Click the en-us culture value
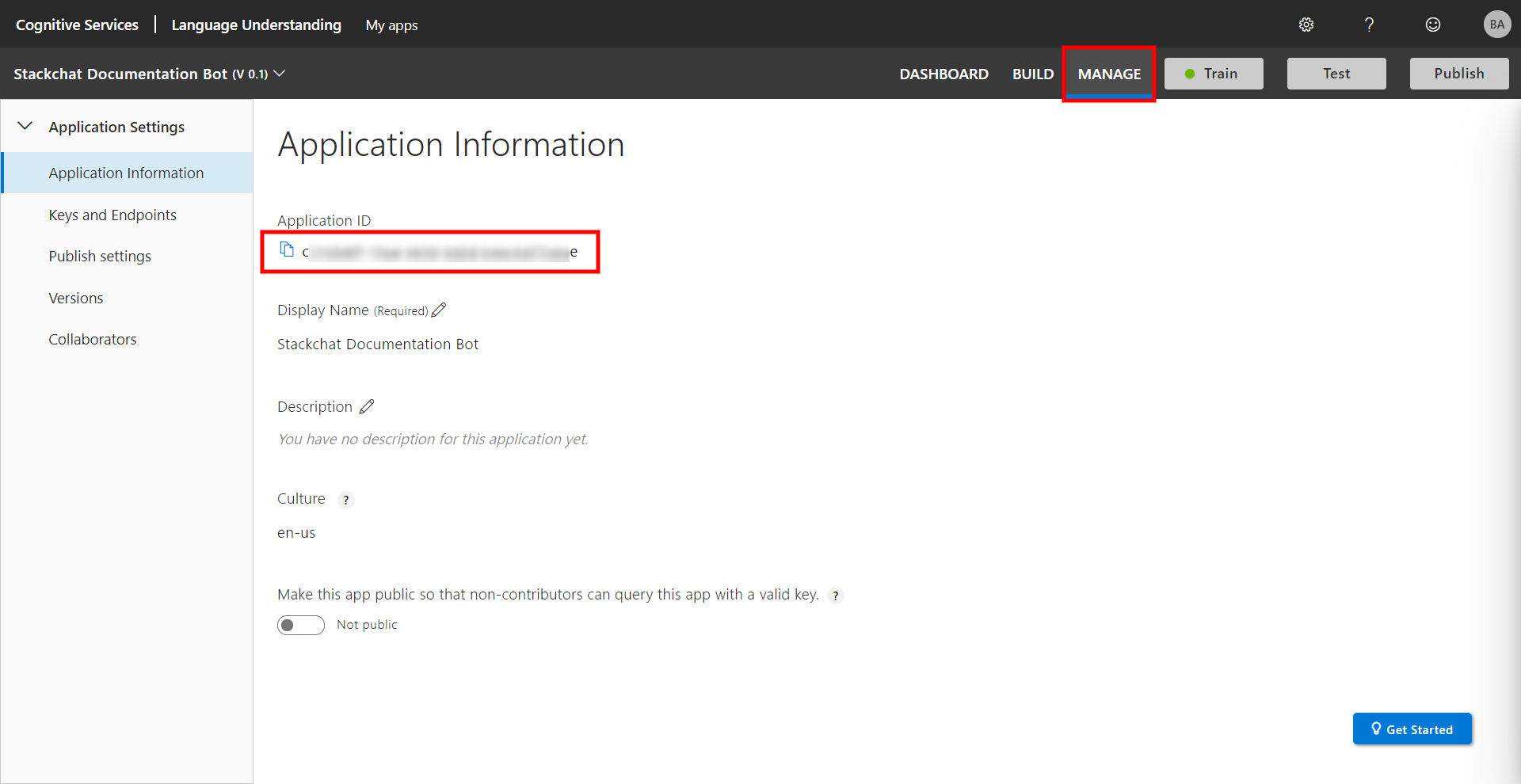 tap(296, 533)
